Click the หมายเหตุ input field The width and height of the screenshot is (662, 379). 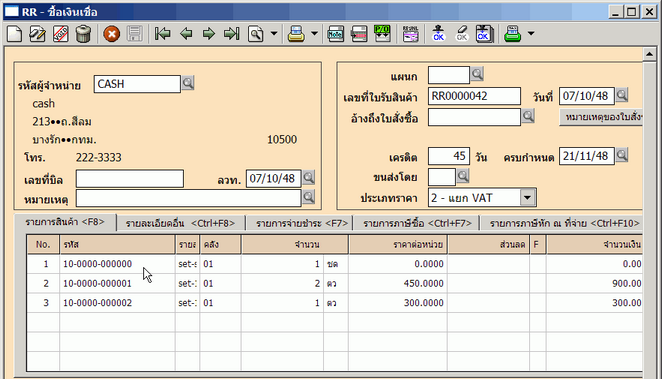(x=189, y=198)
